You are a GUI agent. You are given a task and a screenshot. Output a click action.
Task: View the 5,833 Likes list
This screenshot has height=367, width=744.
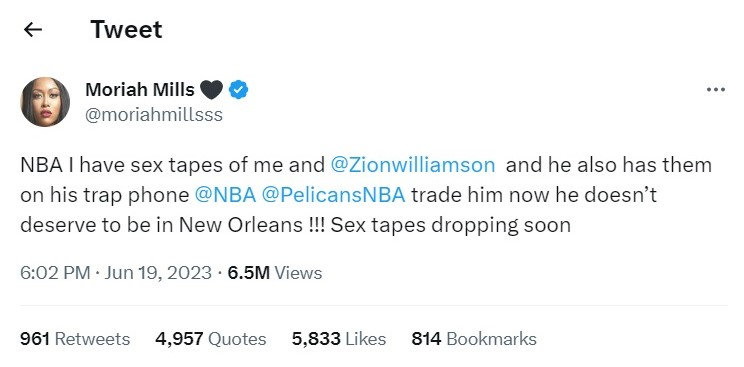pyautogui.click(x=339, y=339)
